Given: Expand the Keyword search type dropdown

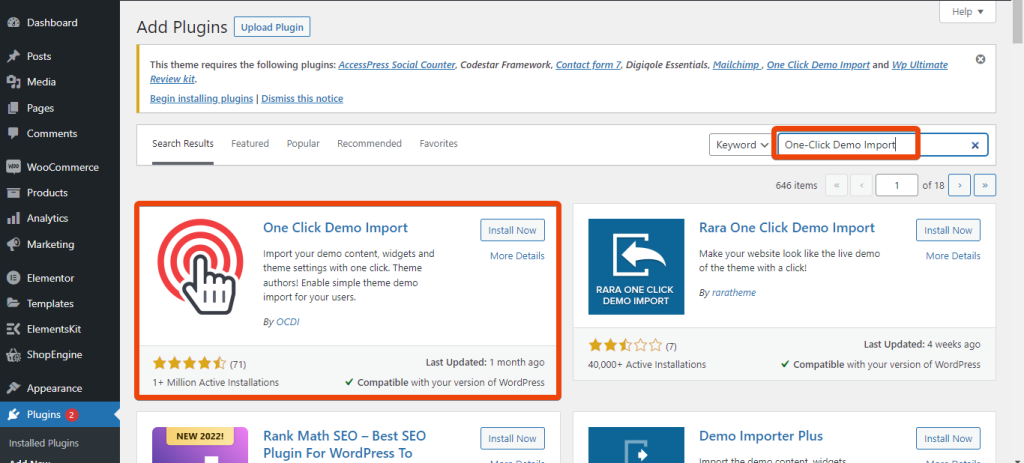Looking at the screenshot, I should click(741, 145).
